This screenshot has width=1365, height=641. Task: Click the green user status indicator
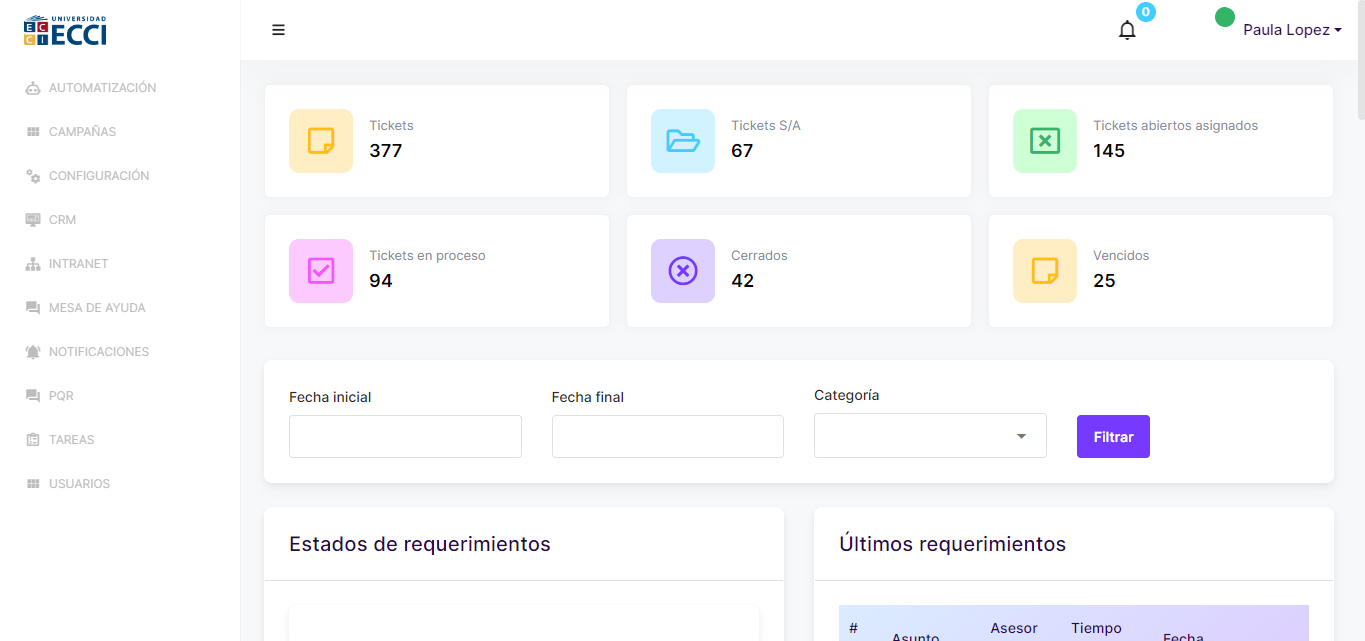[1224, 17]
